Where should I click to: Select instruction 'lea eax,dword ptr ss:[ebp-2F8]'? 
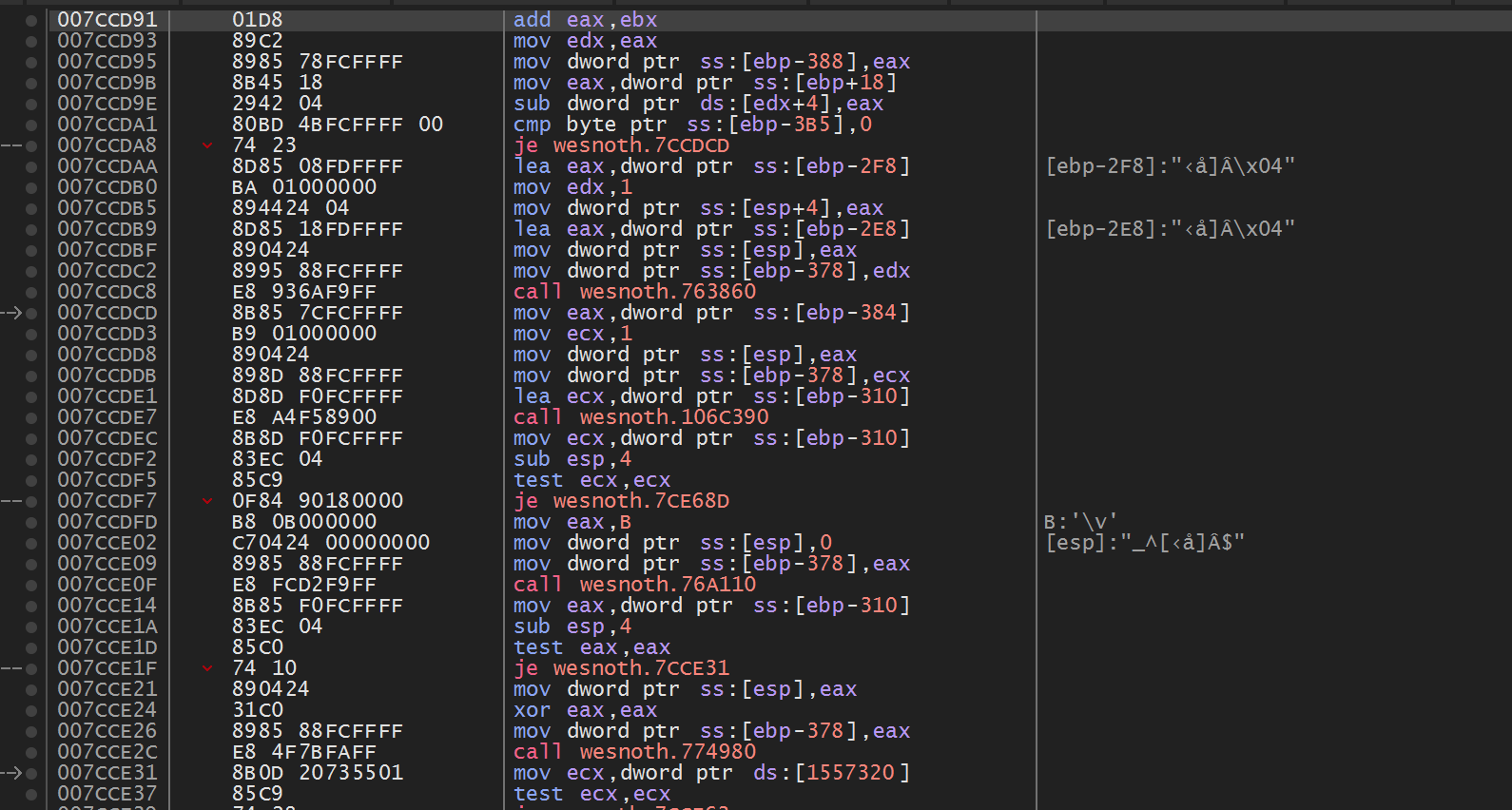click(x=712, y=166)
